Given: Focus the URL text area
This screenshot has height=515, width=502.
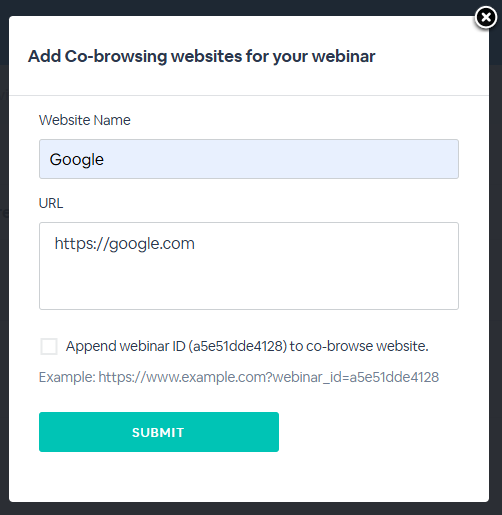Looking at the screenshot, I should 249,266.
